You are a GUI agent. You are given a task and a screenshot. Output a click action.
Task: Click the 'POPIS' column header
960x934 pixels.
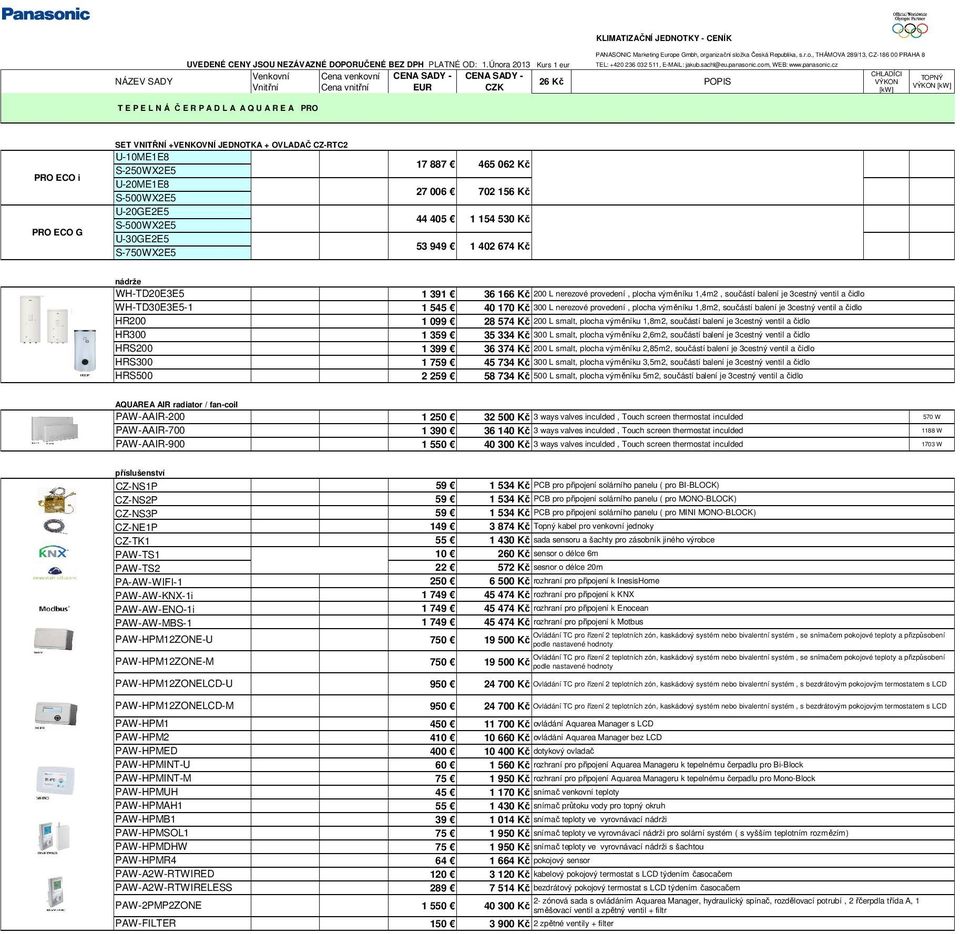(x=717, y=81)
